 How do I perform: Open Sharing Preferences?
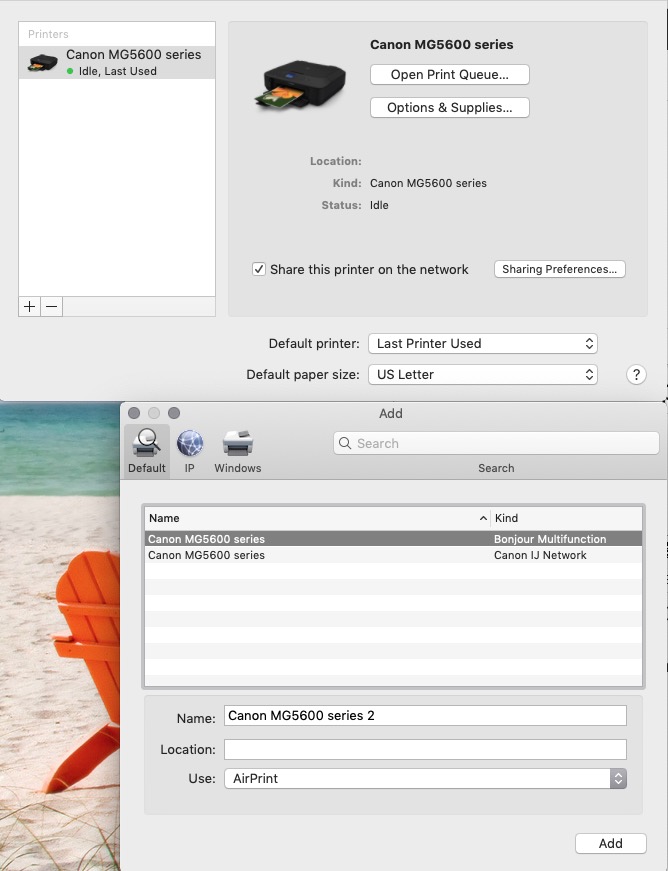tap(560, 269)
